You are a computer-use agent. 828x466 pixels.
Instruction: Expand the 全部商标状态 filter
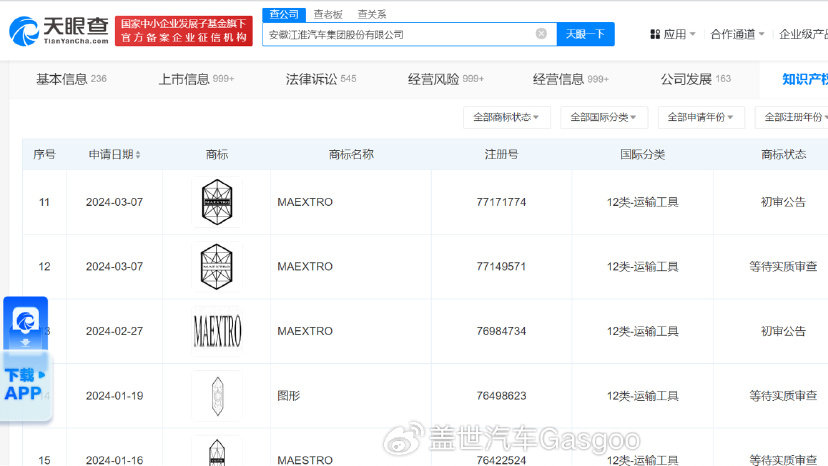click(x=506, y=117)
